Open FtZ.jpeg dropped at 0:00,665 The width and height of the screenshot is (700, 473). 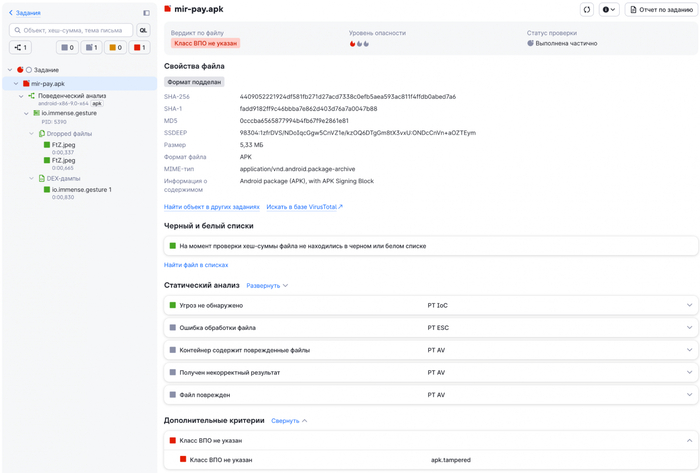(x=63, y=160)
